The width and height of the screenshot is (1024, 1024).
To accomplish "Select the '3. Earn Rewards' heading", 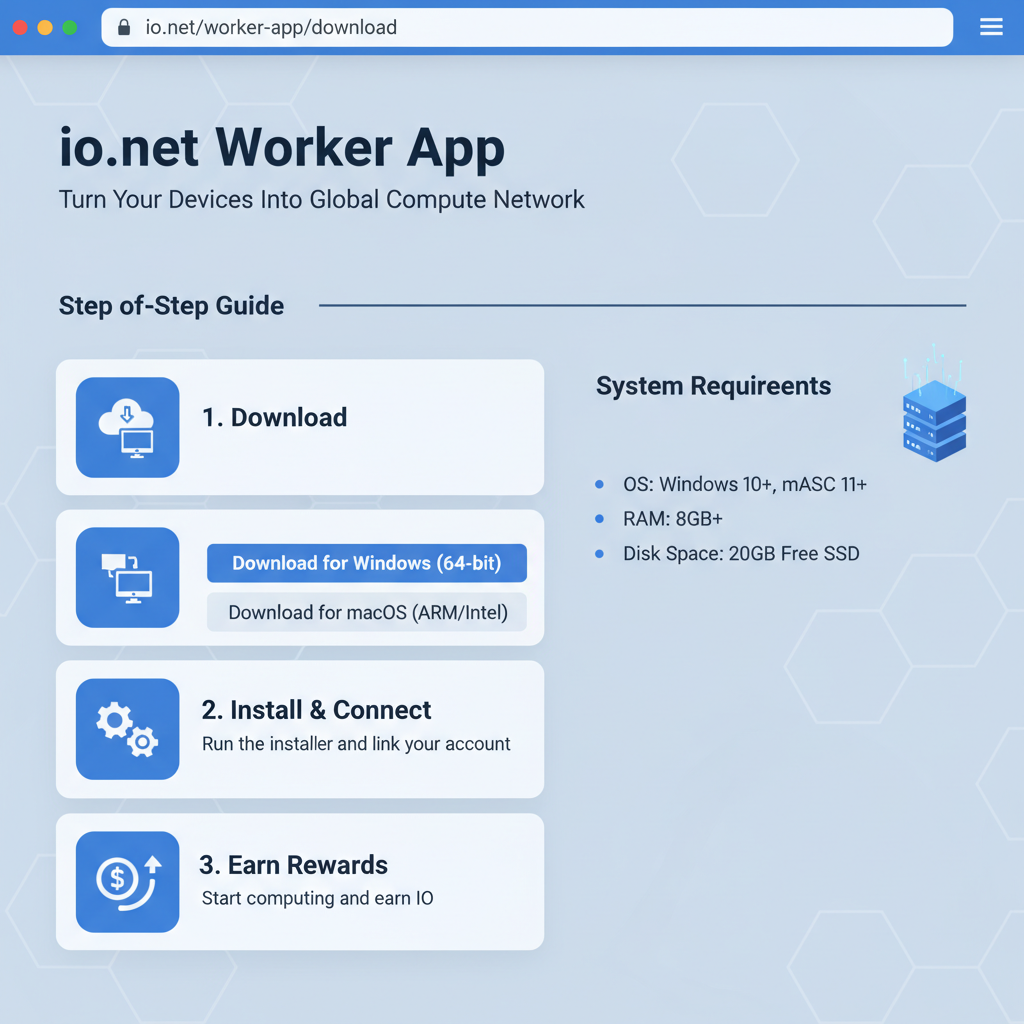I will [293, 865].
